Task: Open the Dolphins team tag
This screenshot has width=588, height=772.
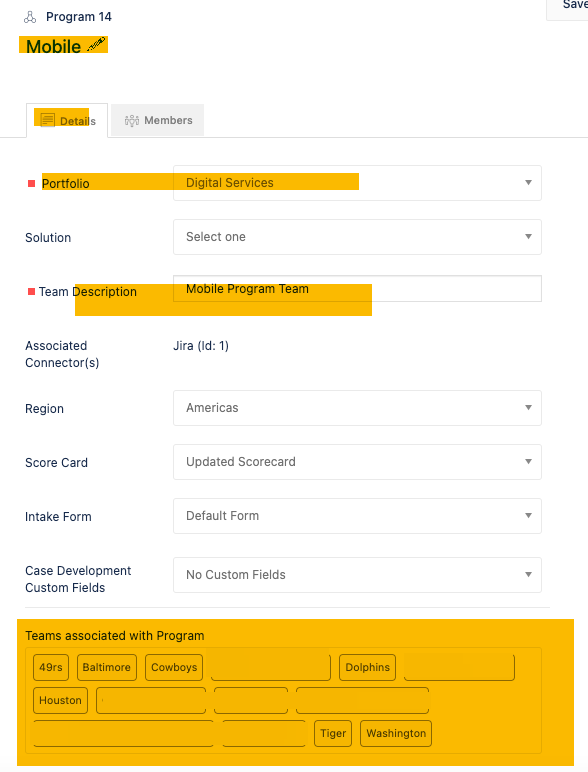Action: click(x=367, y=668)
